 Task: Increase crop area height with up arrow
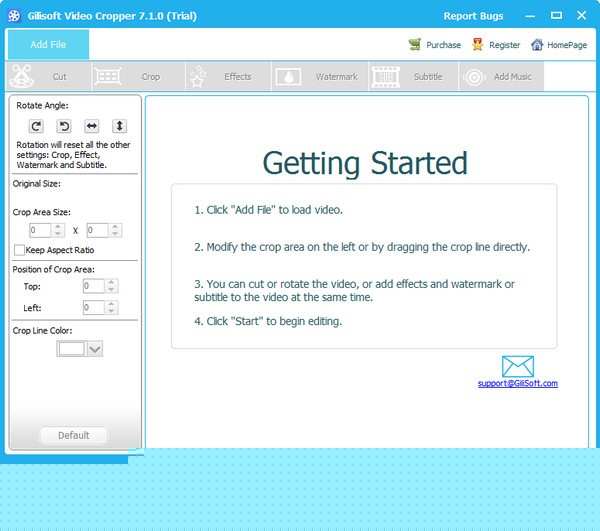[115, 227]
